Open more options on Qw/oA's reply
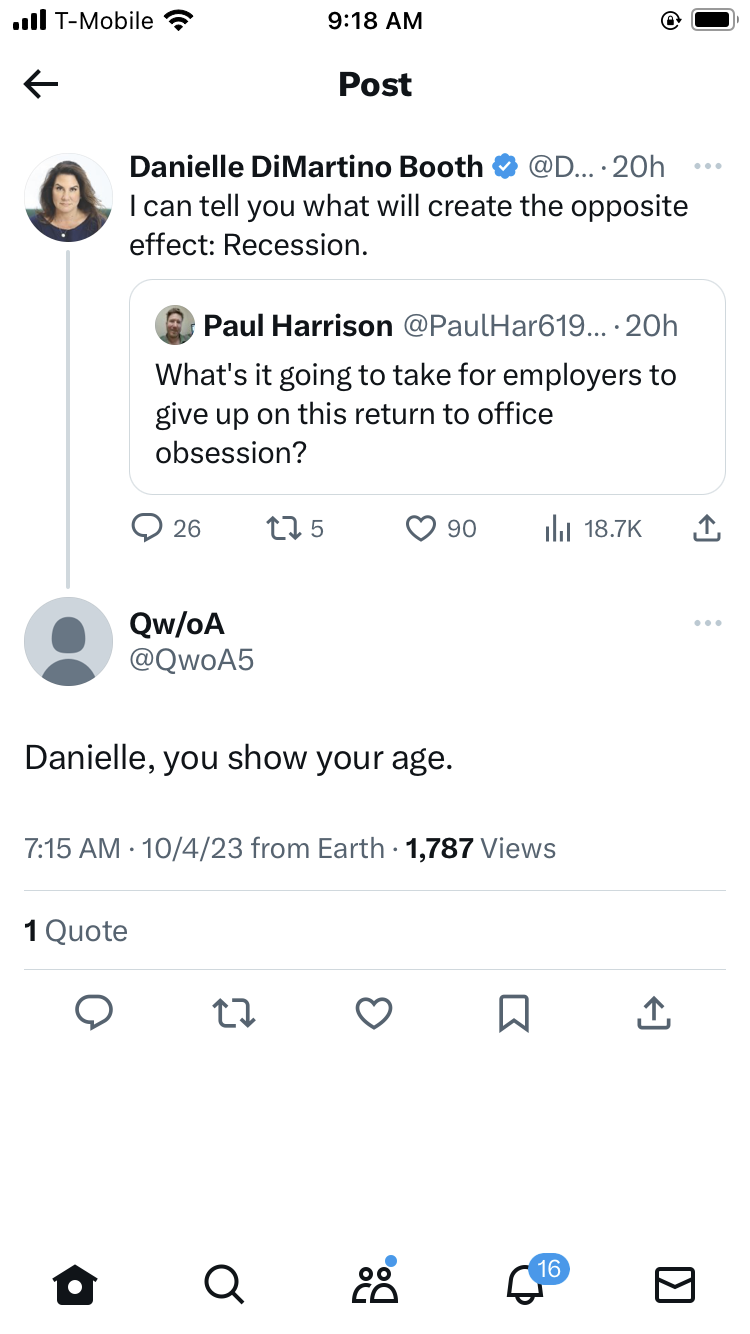This screenshot has width=750, height=1334. (x=707, y=624)
